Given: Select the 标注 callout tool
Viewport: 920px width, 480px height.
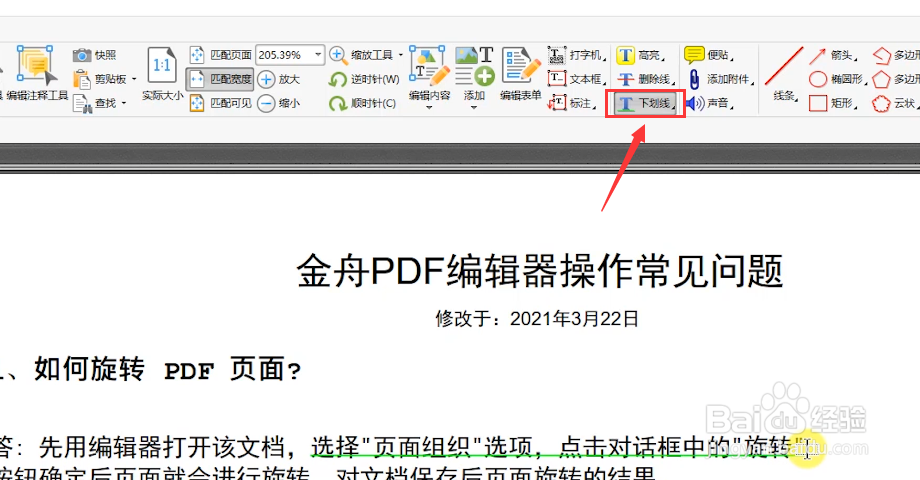Looking at the screenshot, I should point(571,103).
